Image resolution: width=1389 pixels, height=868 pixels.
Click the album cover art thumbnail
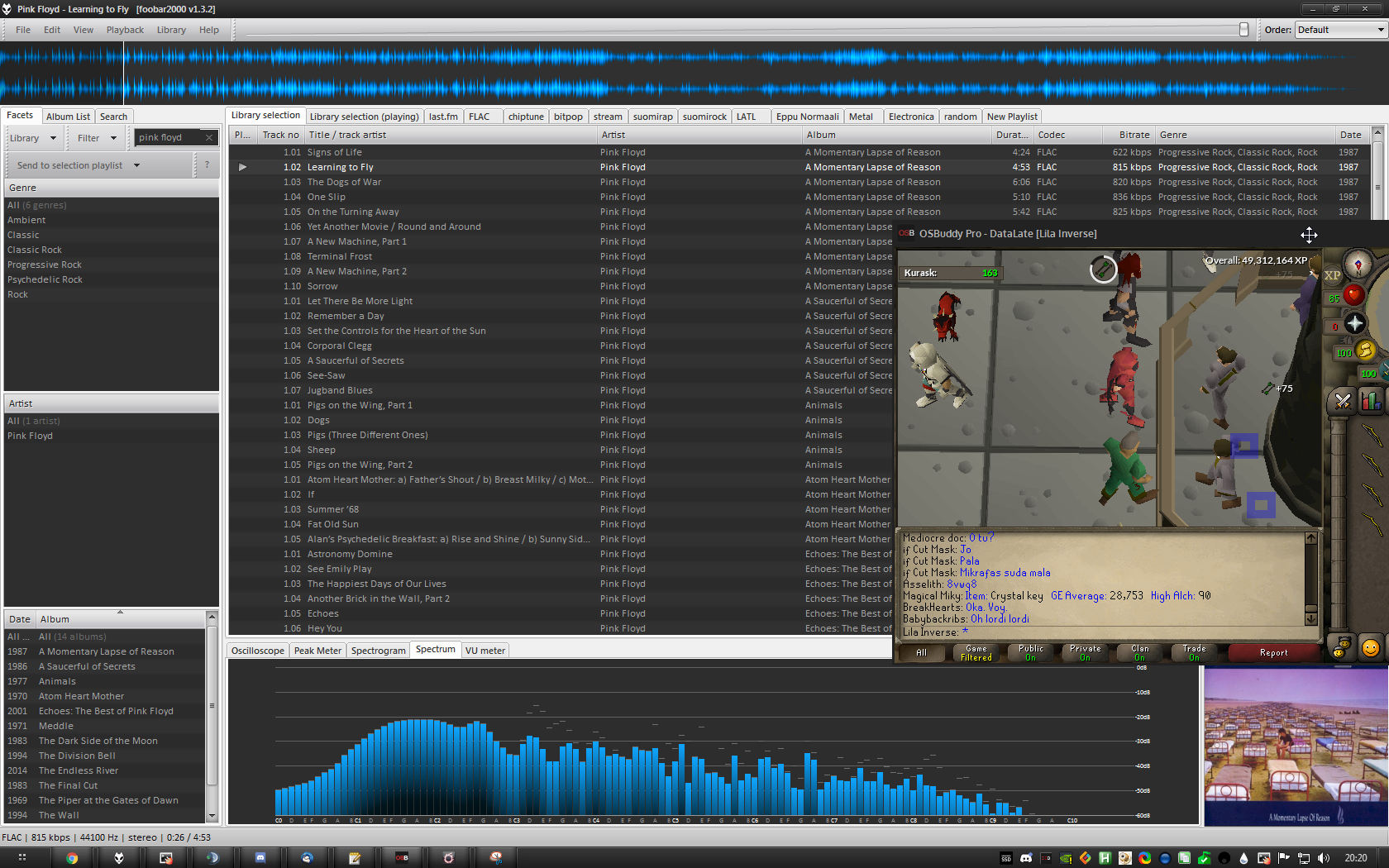coord(1296,747)
